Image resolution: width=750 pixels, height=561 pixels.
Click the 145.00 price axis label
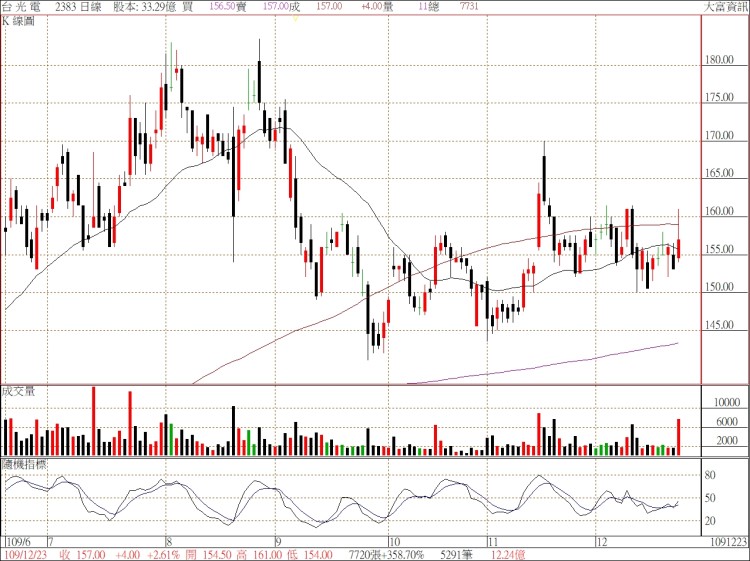720,326
